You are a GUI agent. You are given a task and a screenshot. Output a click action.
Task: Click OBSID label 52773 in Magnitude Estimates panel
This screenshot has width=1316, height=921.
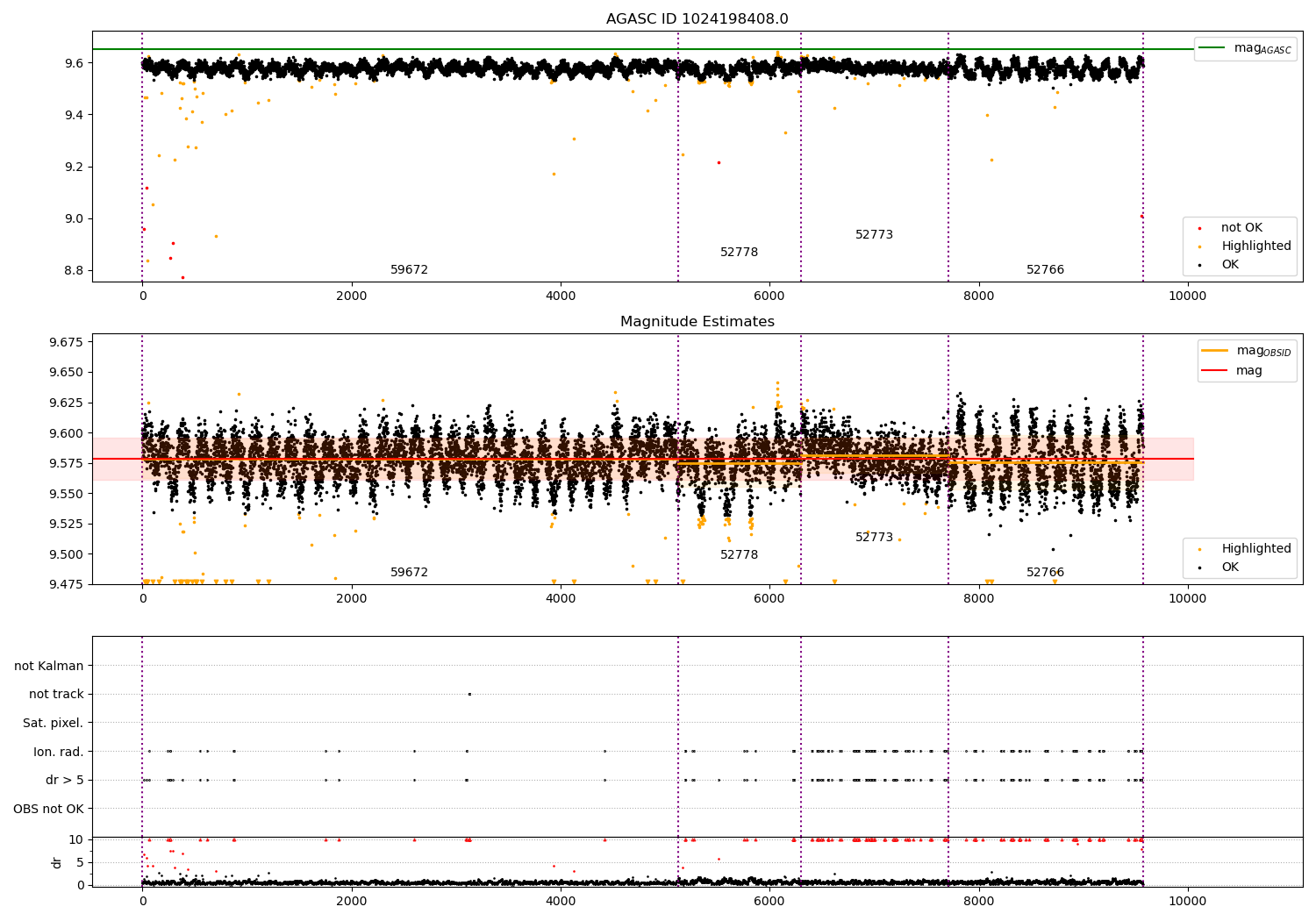point(874,538)
